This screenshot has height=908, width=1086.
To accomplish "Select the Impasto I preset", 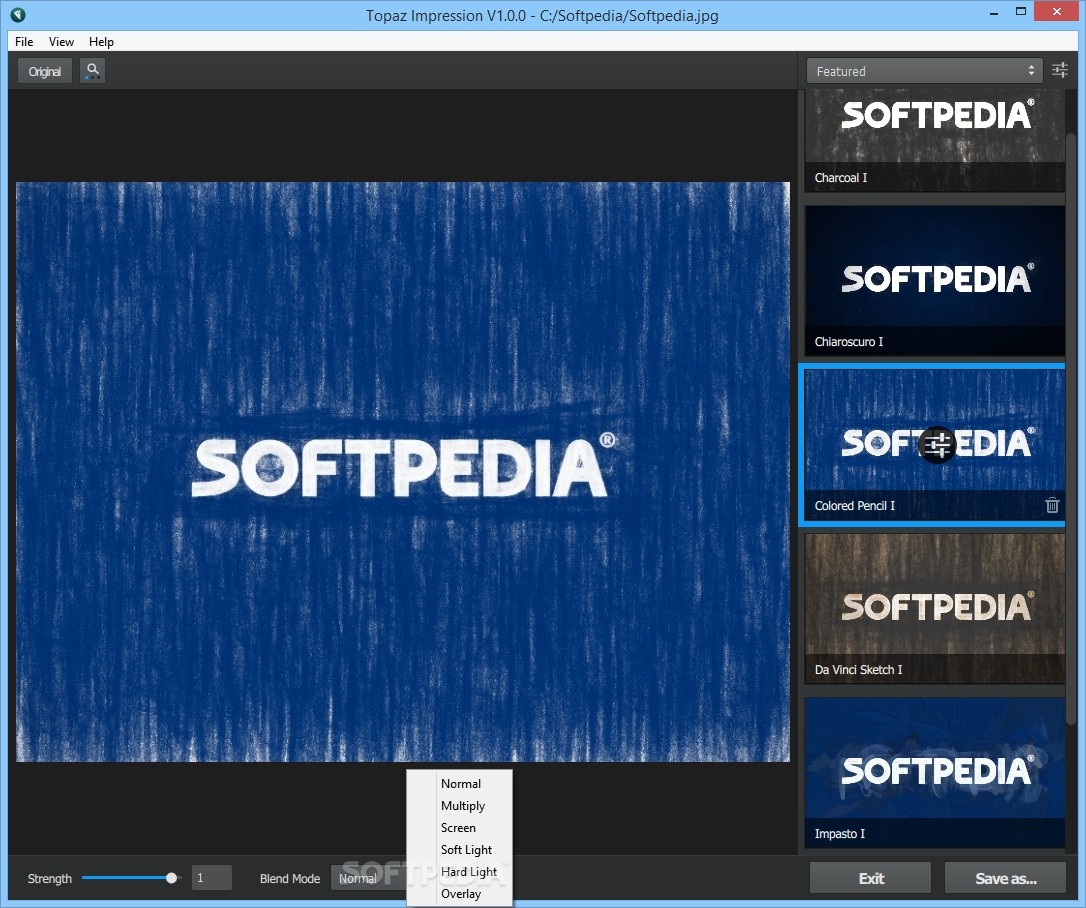I will [934, 773].
